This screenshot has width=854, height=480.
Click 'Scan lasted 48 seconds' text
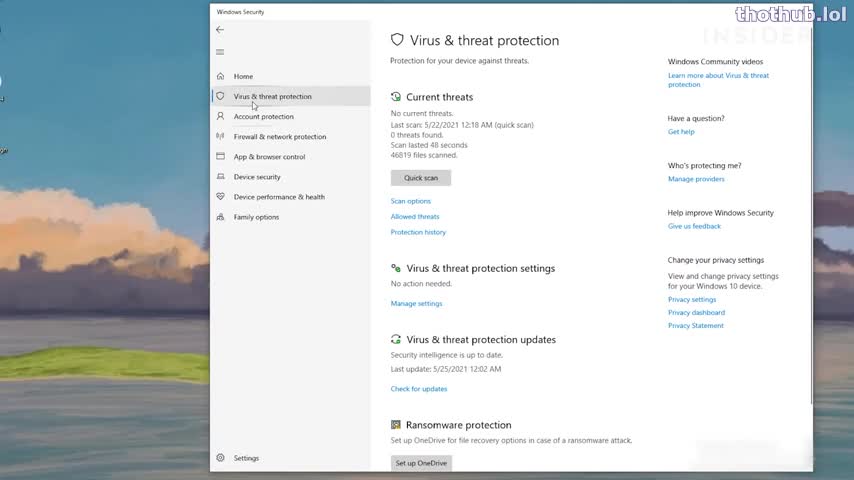pos(429,145)
